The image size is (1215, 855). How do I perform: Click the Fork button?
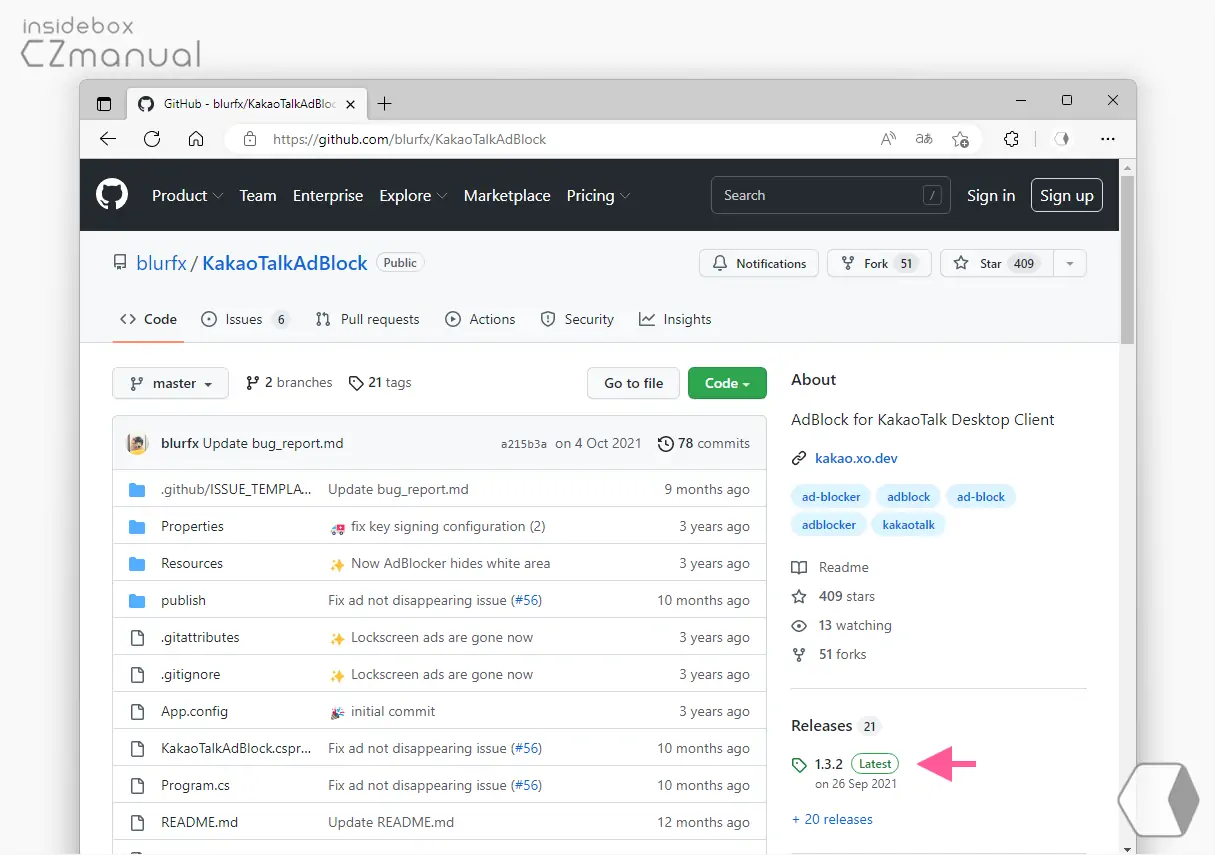pos(879,263)
